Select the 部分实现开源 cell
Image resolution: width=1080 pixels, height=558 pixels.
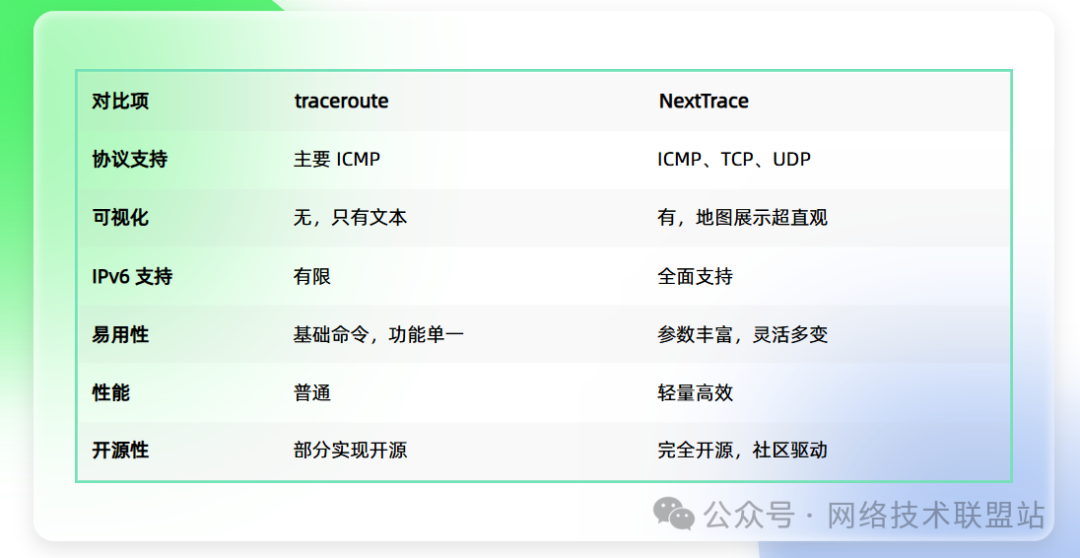click(x=350, y=451)
